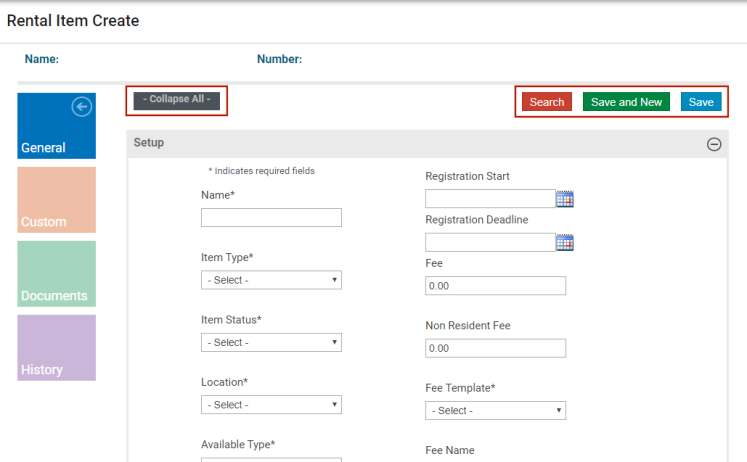Click the green Save and New button

(626, 102)
